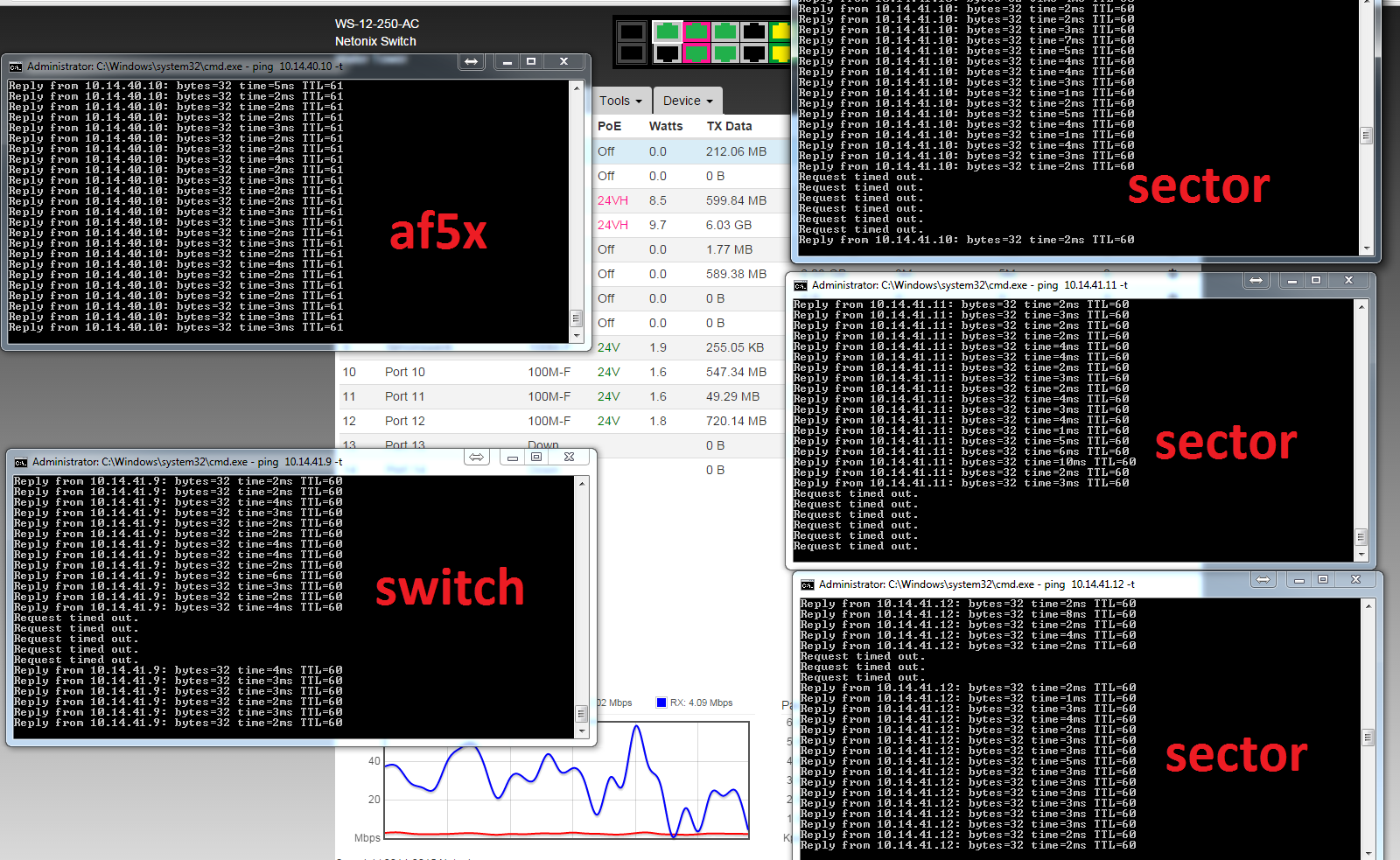Minimize the 10.14.41.9 ping window
The width and height of the screenshot is (1400, 860).
pos(513,458)
